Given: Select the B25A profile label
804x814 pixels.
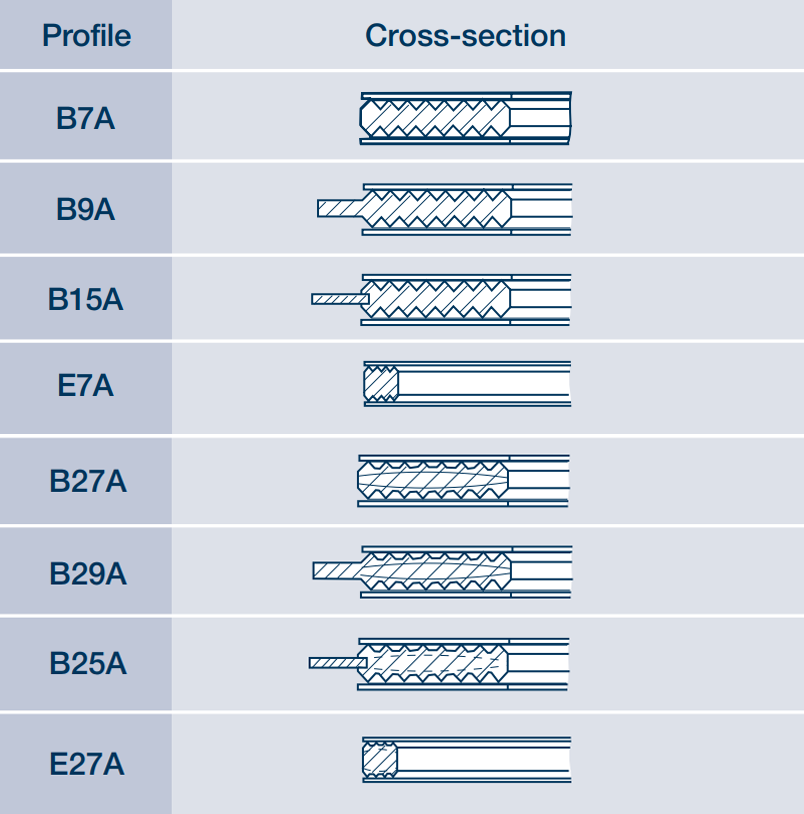Looking at the screenshot, I should point(87,664).
